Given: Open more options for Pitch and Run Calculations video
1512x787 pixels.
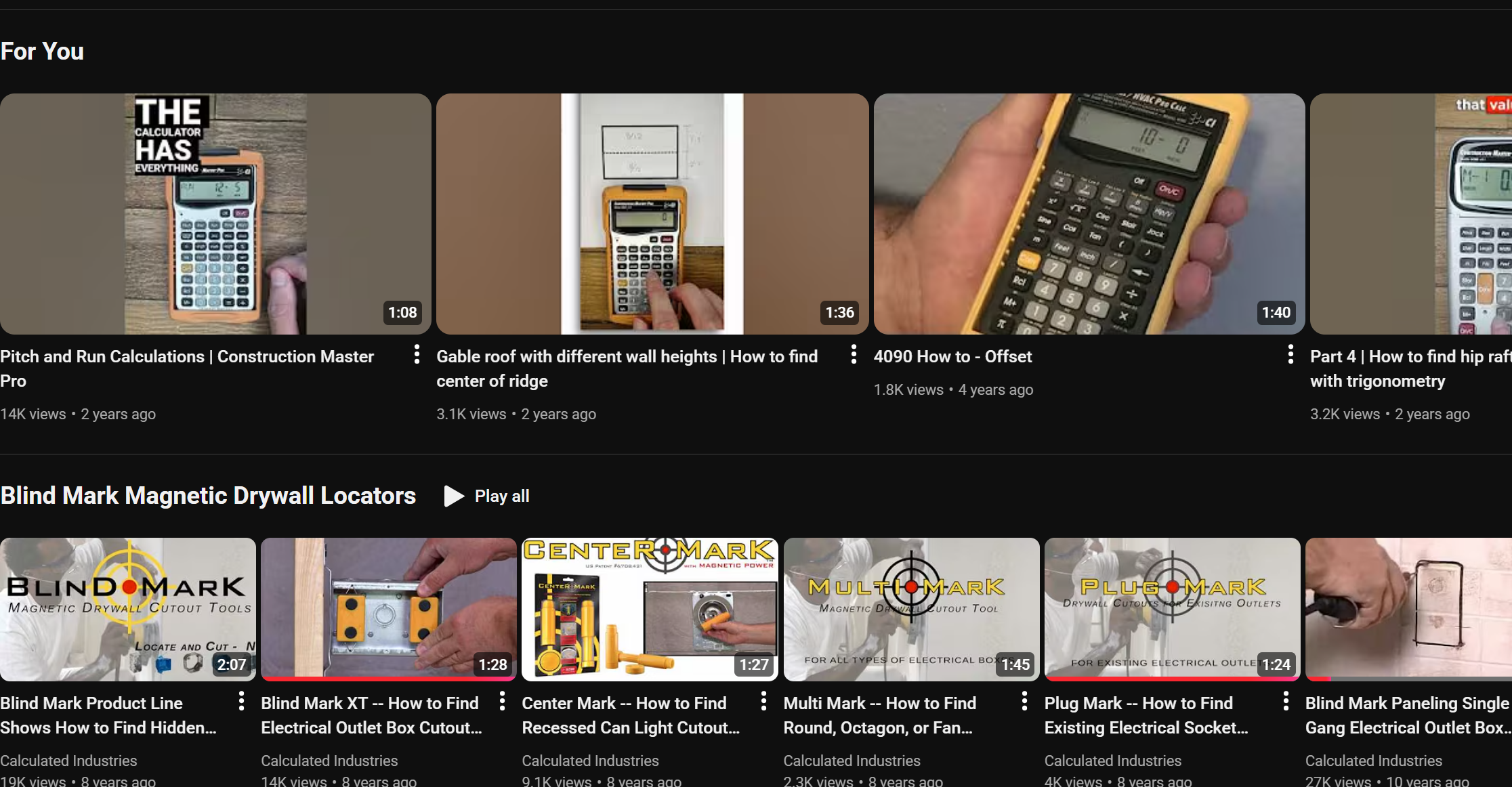Looking at the screenshot, I should click(417, 354).
